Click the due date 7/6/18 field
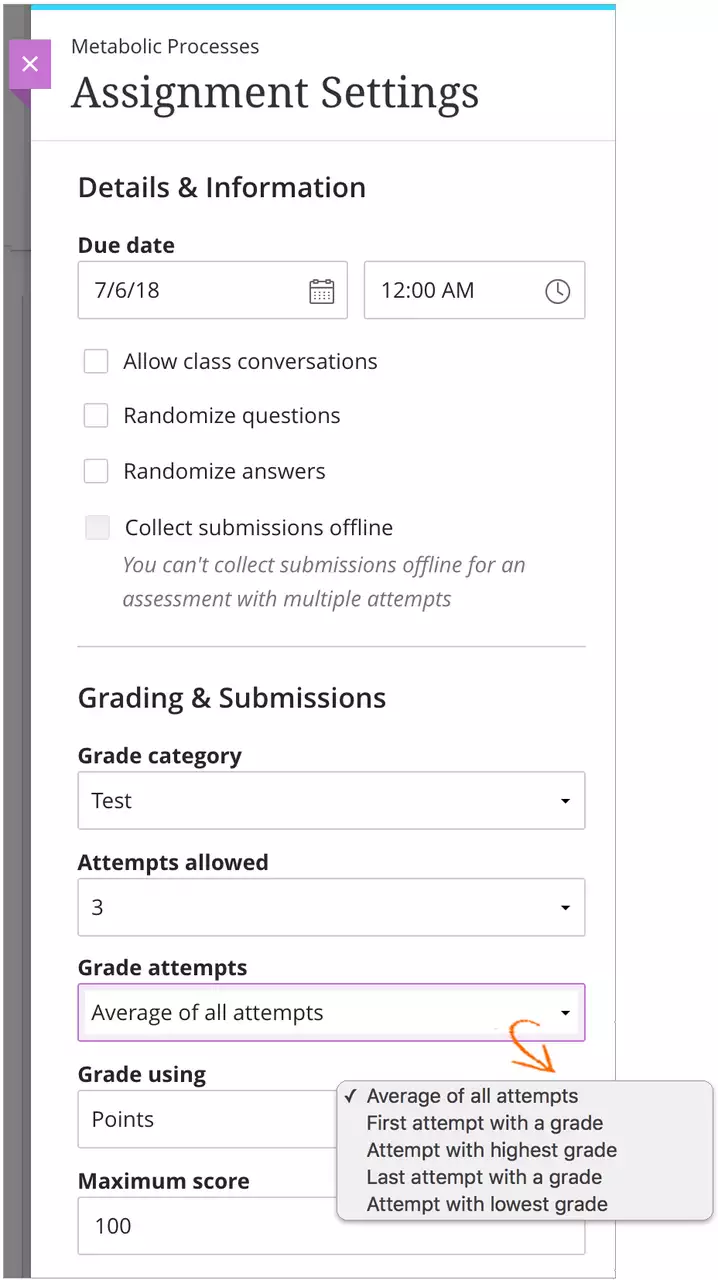The image size is (718, 1280). coord(190,291)
